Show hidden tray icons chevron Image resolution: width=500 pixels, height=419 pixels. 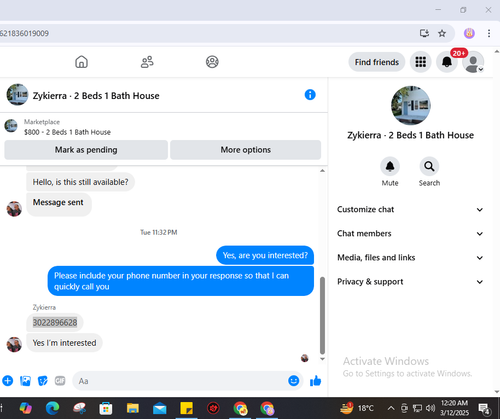tap(391, 408)
